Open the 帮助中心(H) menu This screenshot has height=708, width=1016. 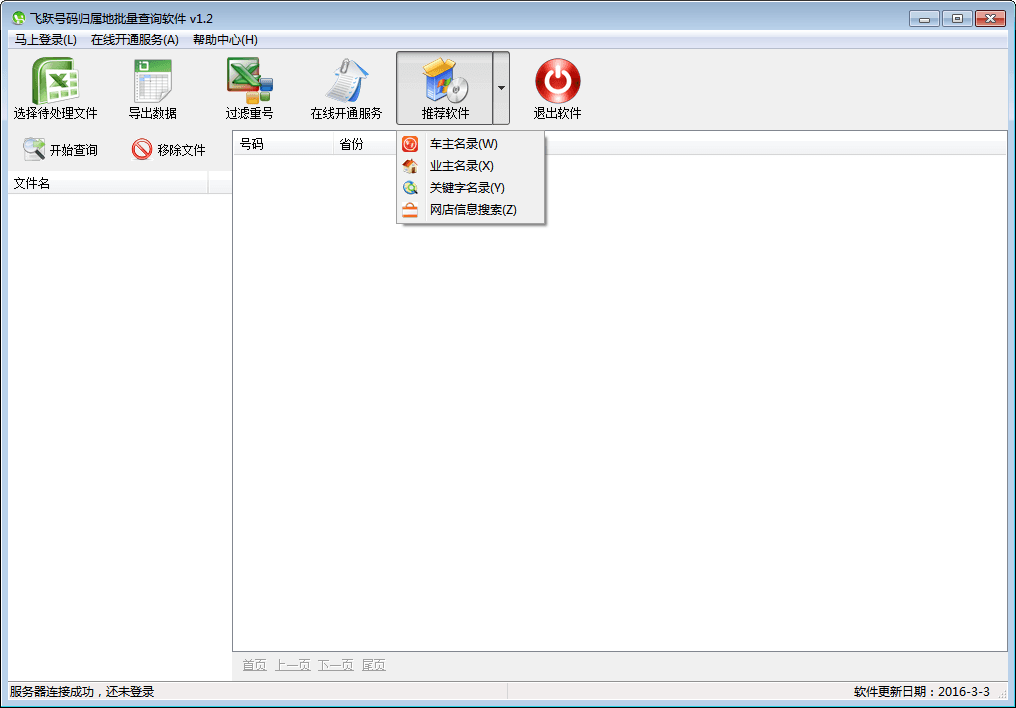[225, 40]
